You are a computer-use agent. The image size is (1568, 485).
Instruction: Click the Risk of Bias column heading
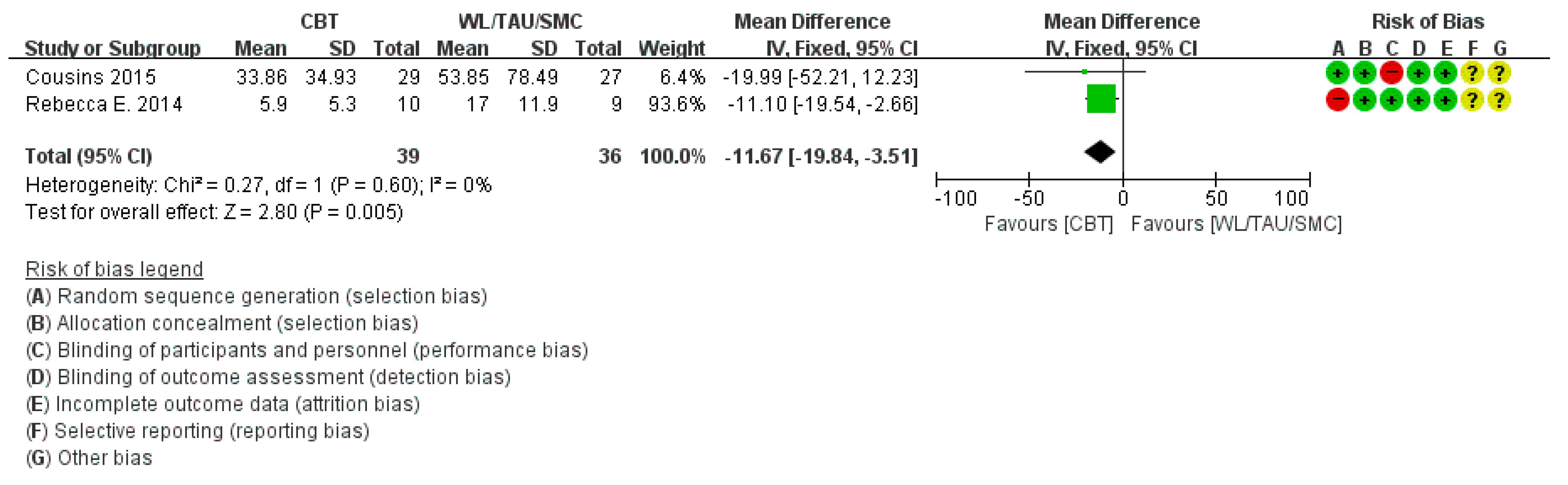[1427, 22]
